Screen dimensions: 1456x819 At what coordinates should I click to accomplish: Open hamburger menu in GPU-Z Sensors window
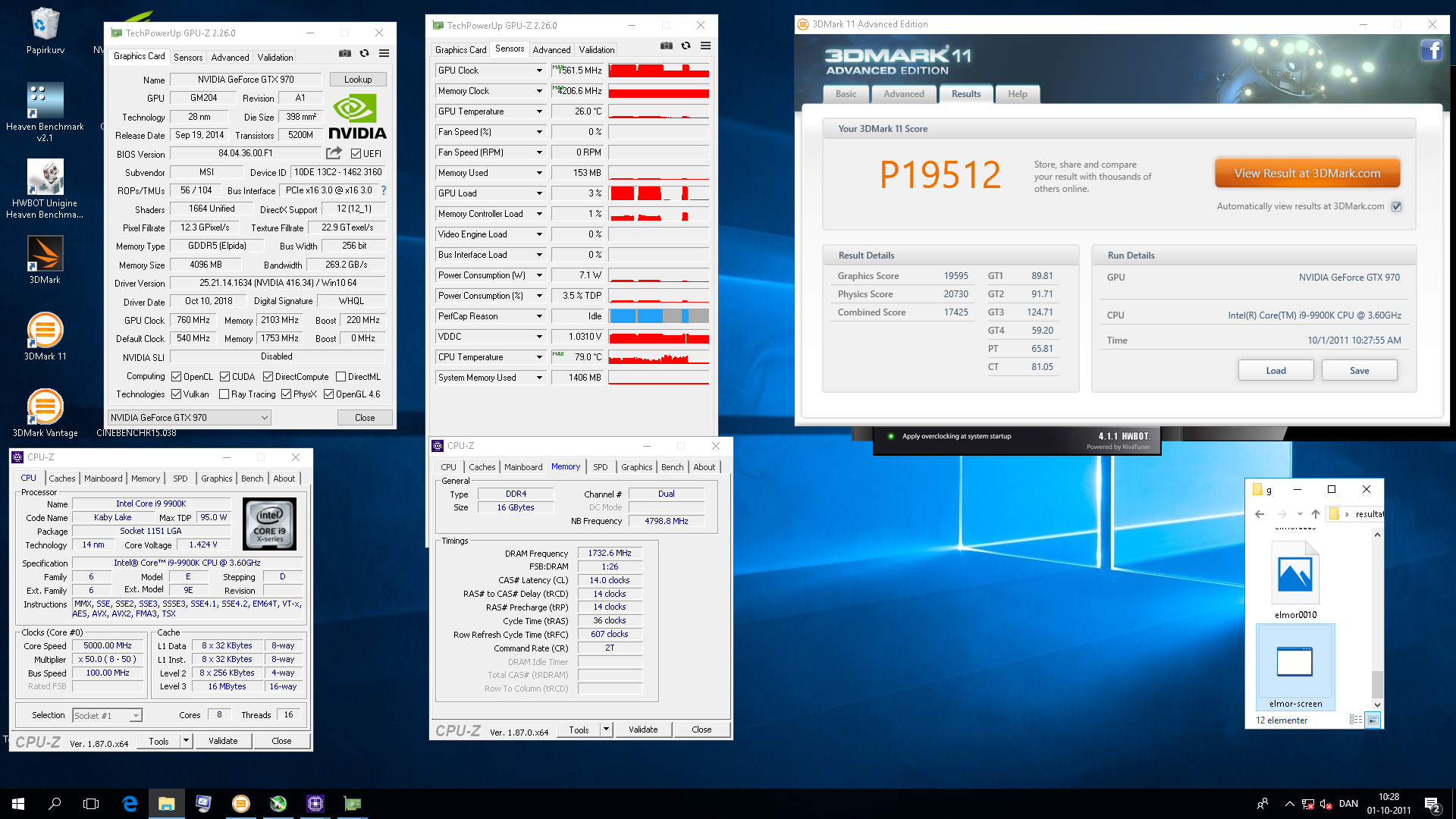(x=705, y=45)
